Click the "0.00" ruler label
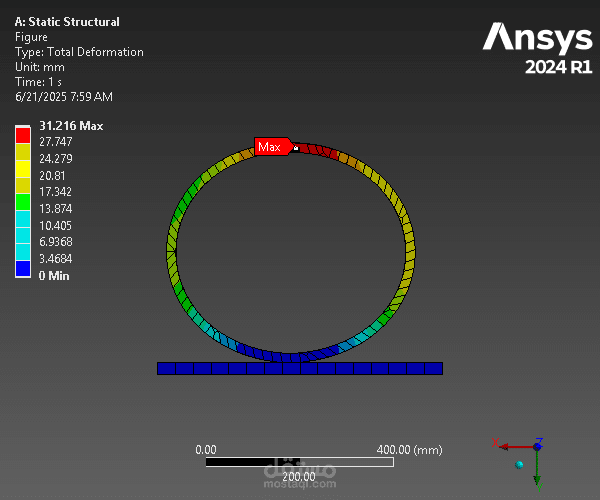The height and width of the screenshot is (500, 600). click(206, 450)
